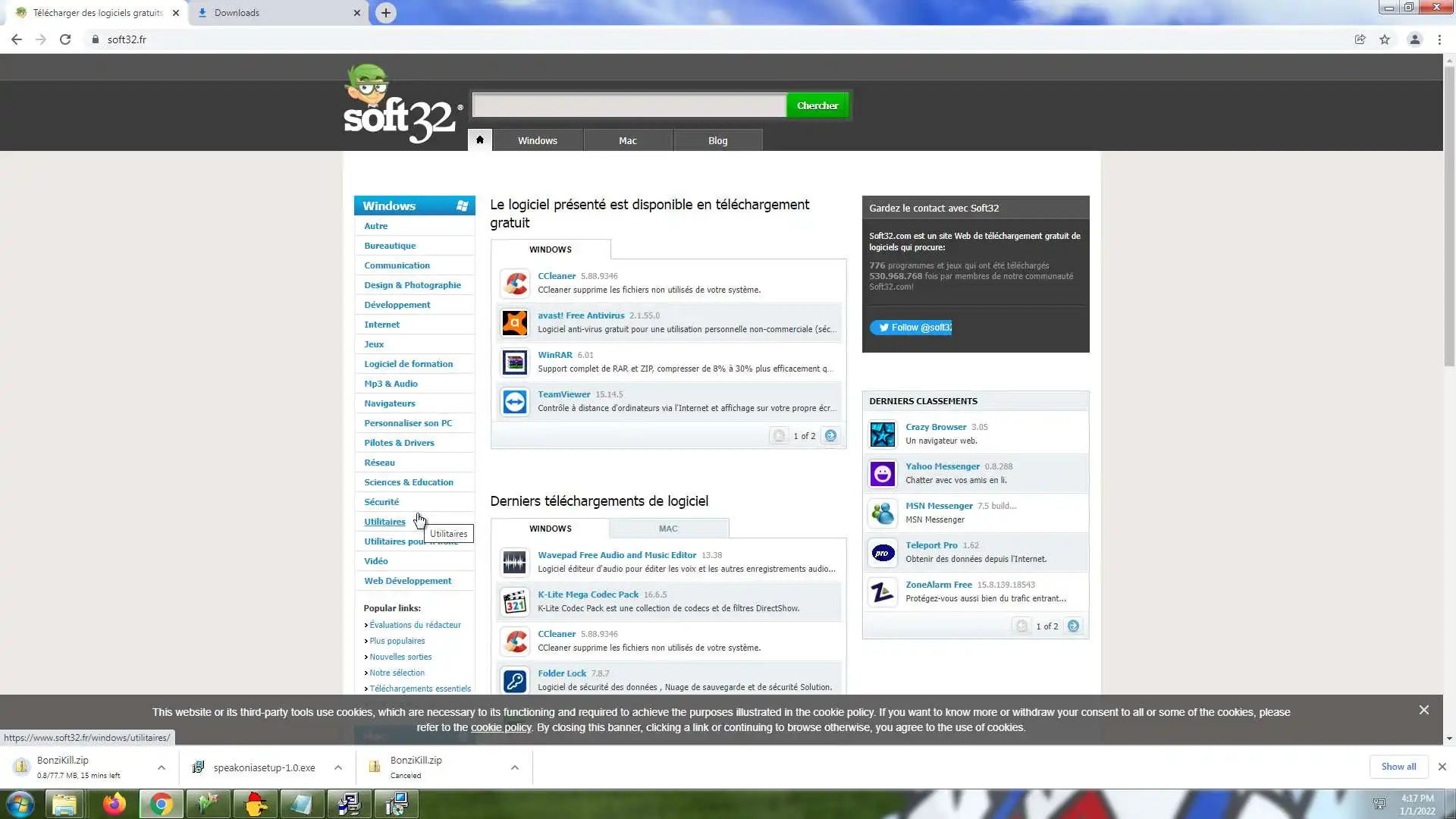Click the TeamViewer app icon
Viewport: 1456px width, 819px height.
pos(515,401)
